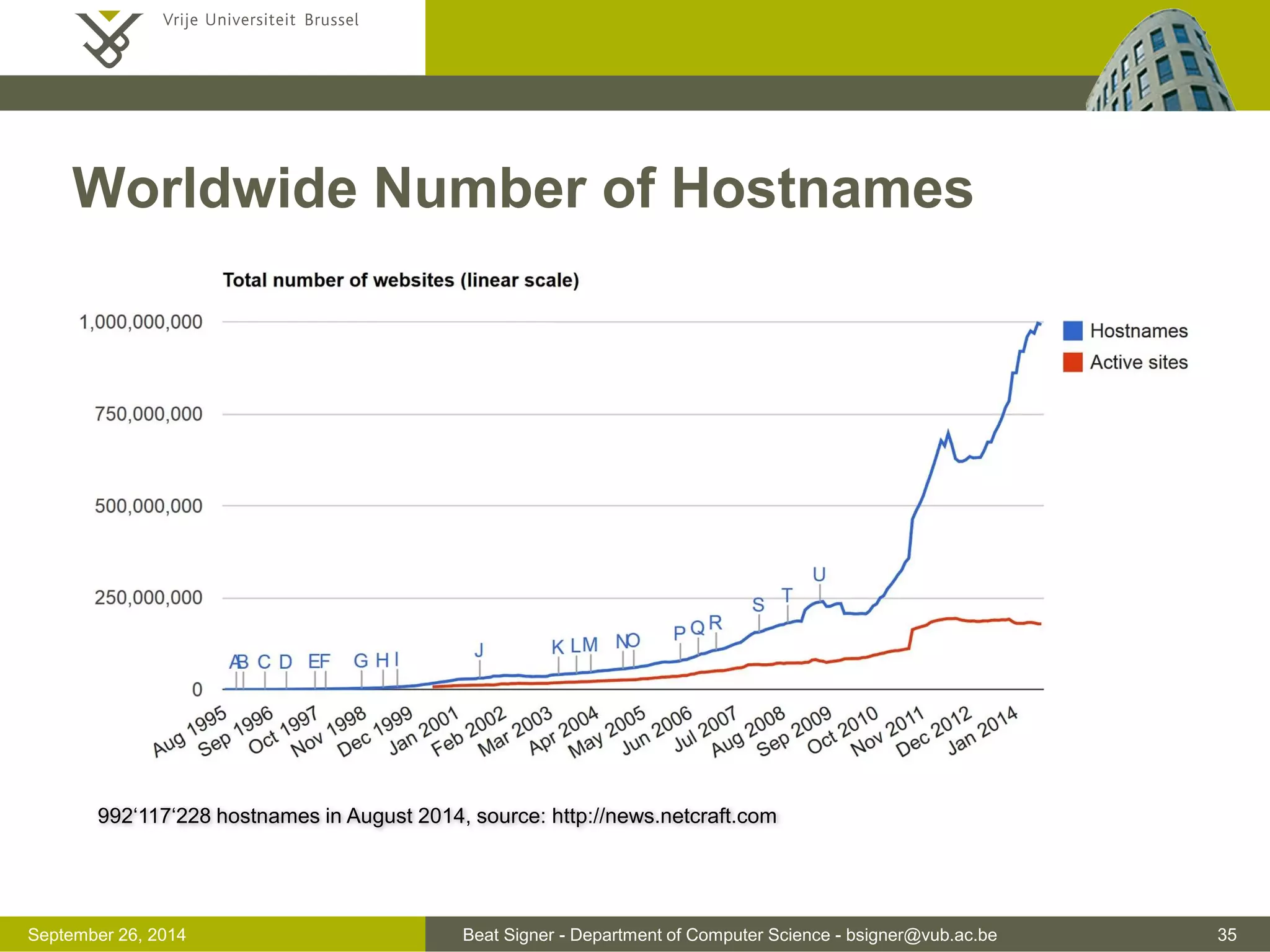Click timeline marker H
Screen dimensions: 1270x952
coord(382,661)
